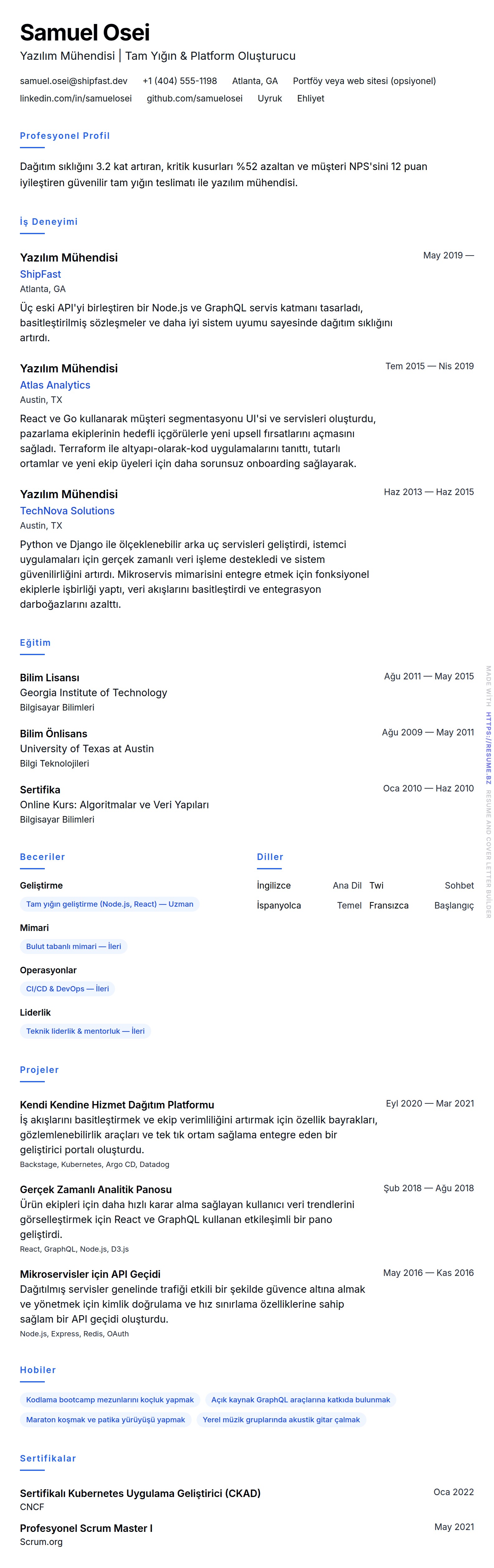Click the TechNova Solutions company name
The height and width of the screenshot is (1568, 494).
click(67, 511)
